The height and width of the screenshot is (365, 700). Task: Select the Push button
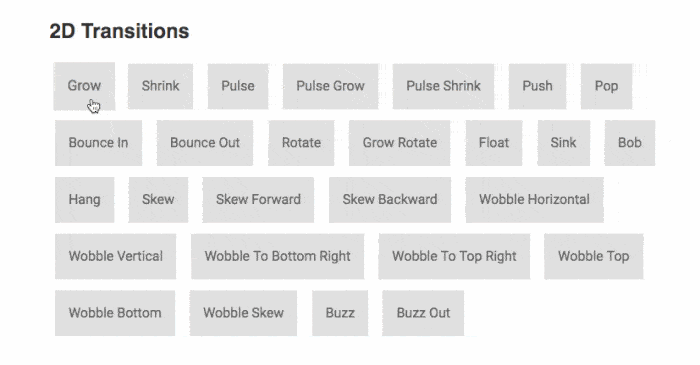pyautogui.click(x=538, y=86)
